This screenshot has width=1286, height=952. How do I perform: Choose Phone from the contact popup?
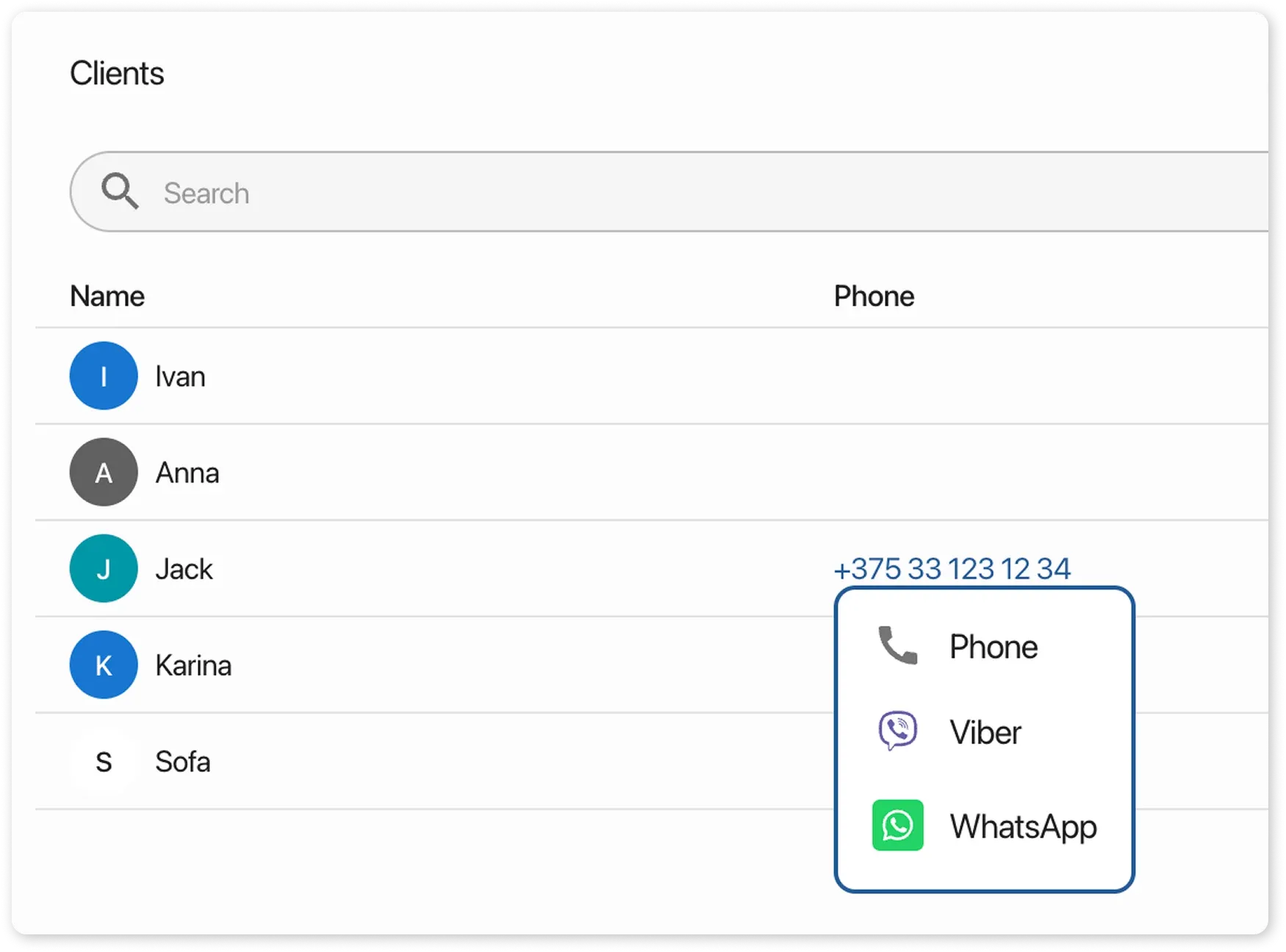(x=993, y=647)
